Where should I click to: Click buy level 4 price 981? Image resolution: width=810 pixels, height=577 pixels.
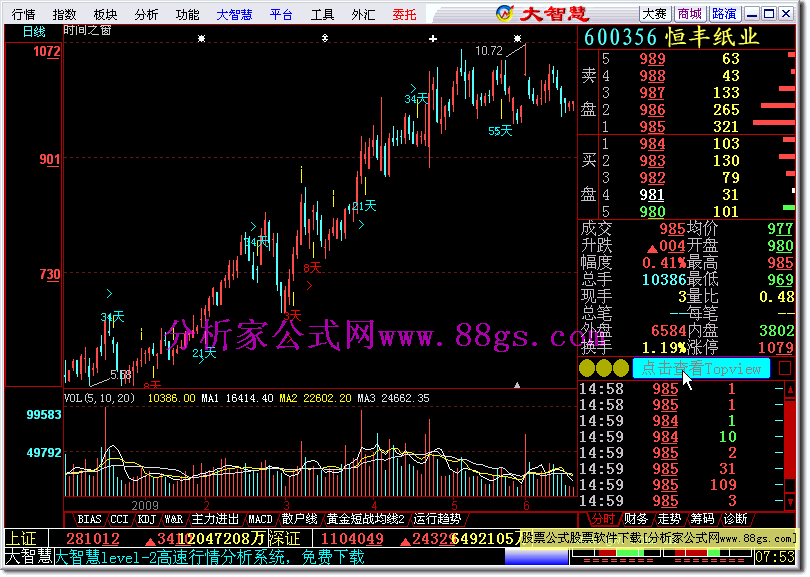pos(652,195)
